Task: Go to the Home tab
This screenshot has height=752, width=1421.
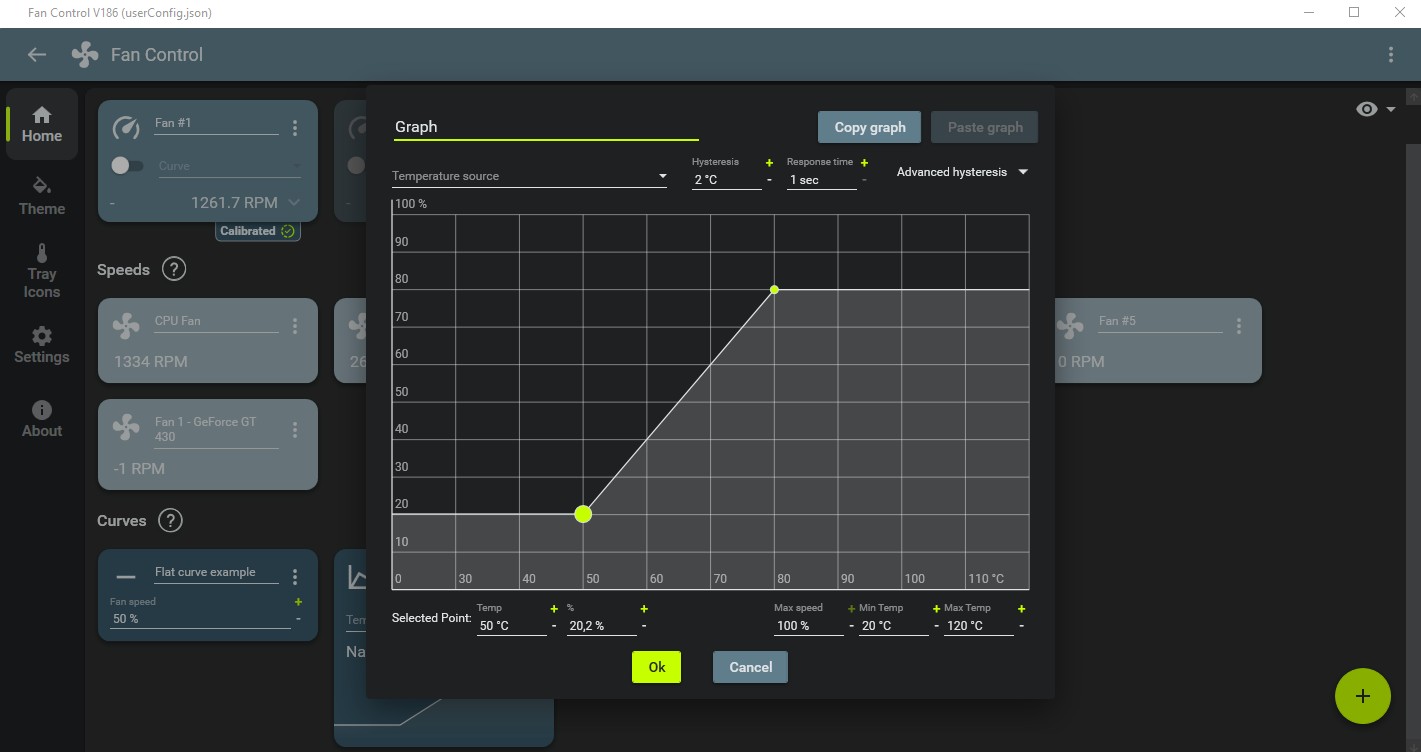Action: coord(42,124)
